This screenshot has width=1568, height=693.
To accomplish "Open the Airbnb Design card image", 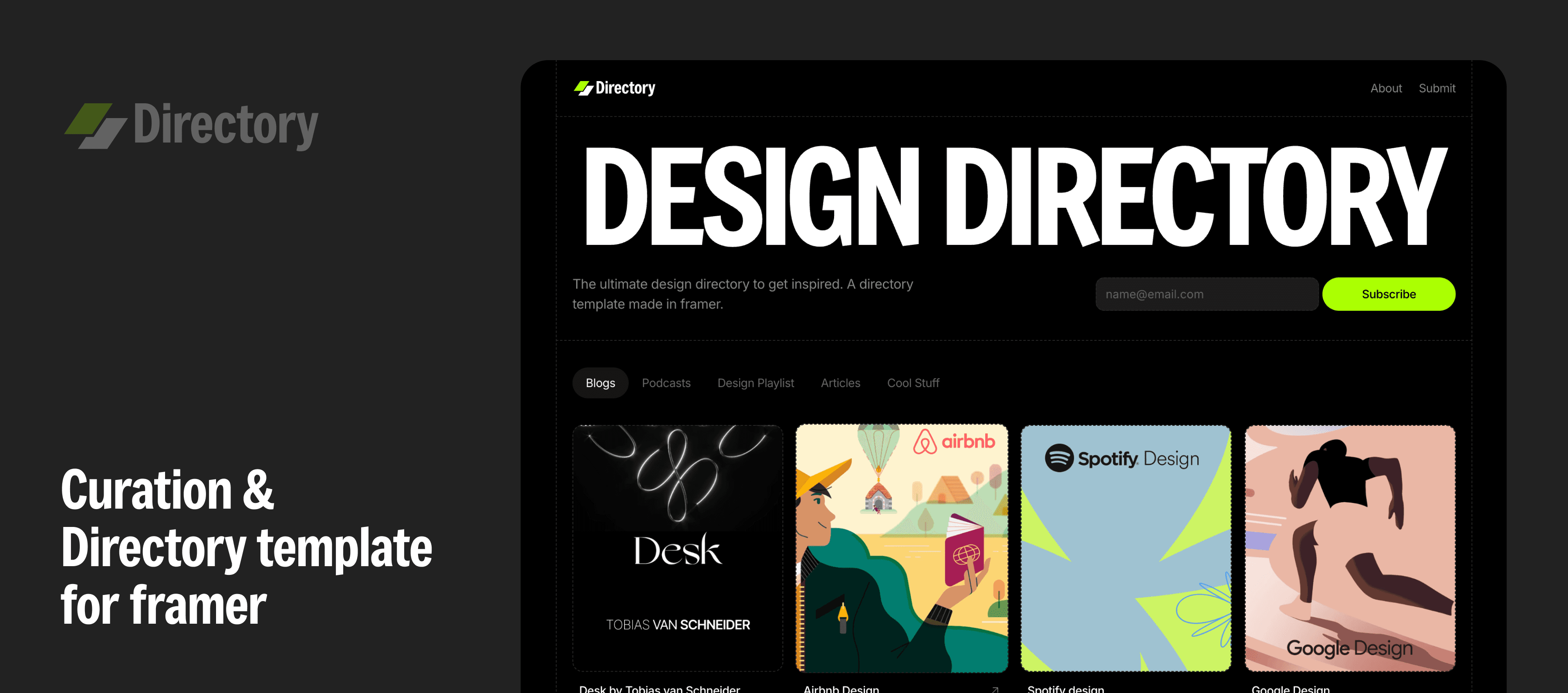I will pyautogui.click(x=902, y=548).
